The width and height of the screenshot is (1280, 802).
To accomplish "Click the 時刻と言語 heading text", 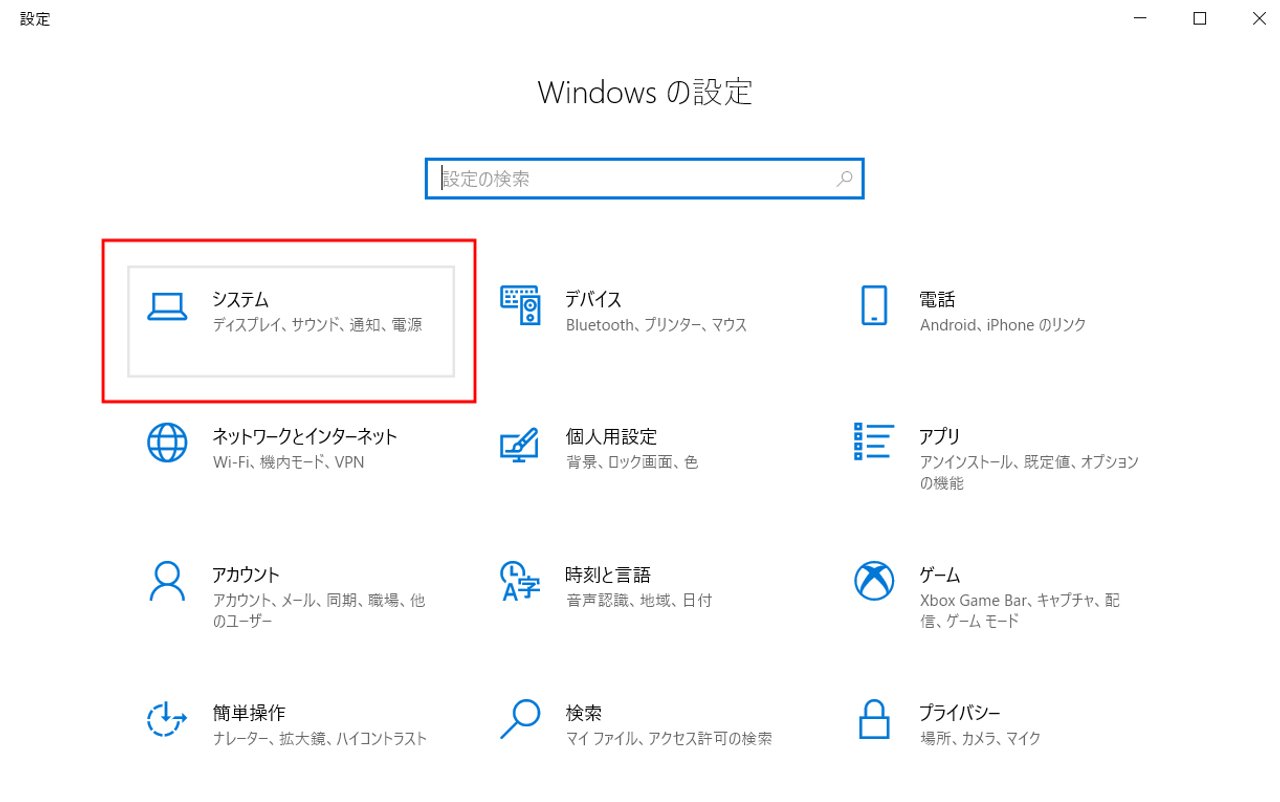I will pyautogui.click(x=607, y=575).
